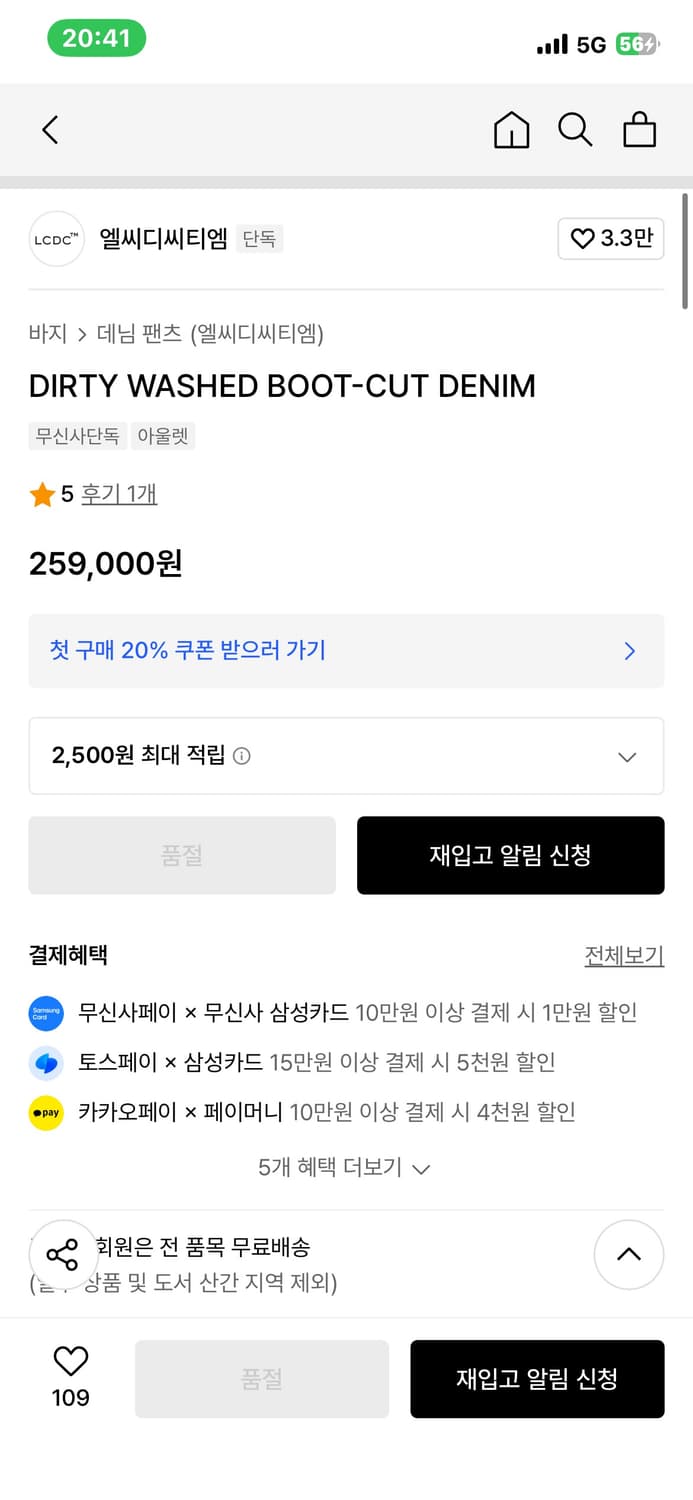Image resolution: width=693 pixels, height=1500 pixels.
Task: Tap the share icon button
Action: pos(62,1254)
